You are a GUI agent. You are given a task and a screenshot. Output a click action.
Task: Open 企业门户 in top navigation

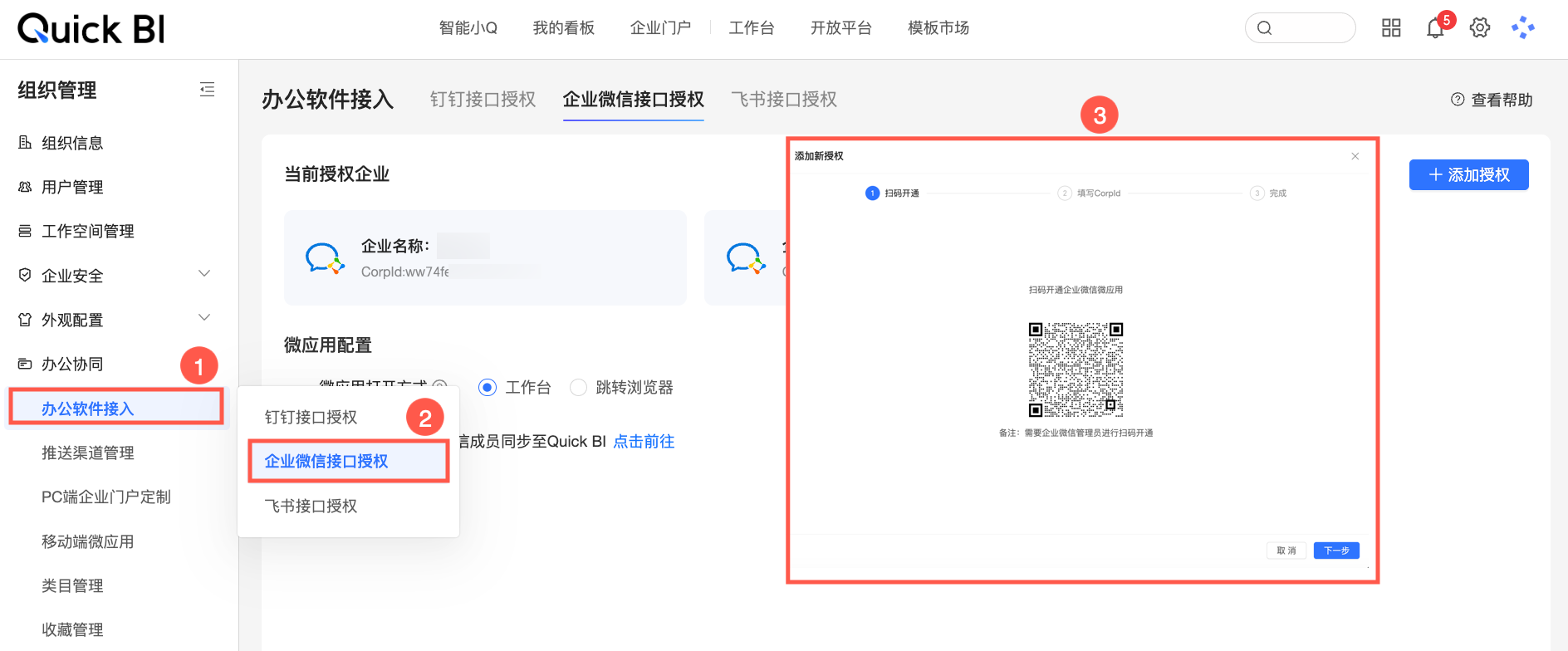[x=660, y=28]
